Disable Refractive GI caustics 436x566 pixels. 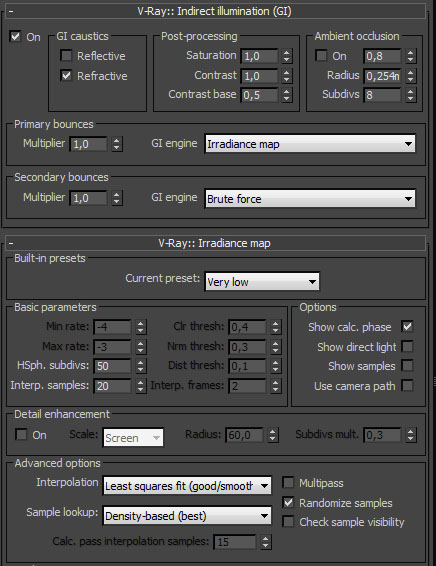click(66, 75)
